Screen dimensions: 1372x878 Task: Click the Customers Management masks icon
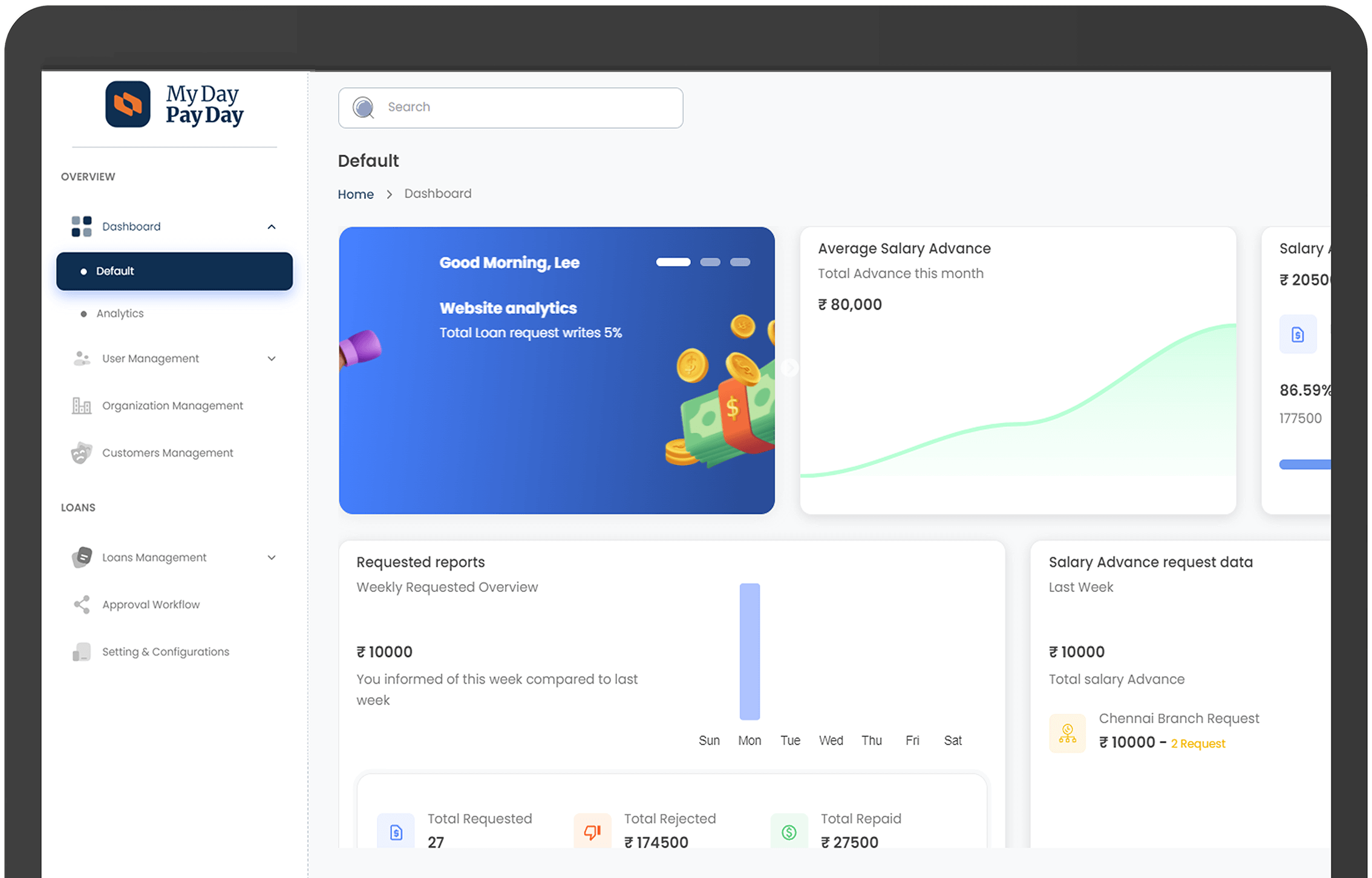82,453
